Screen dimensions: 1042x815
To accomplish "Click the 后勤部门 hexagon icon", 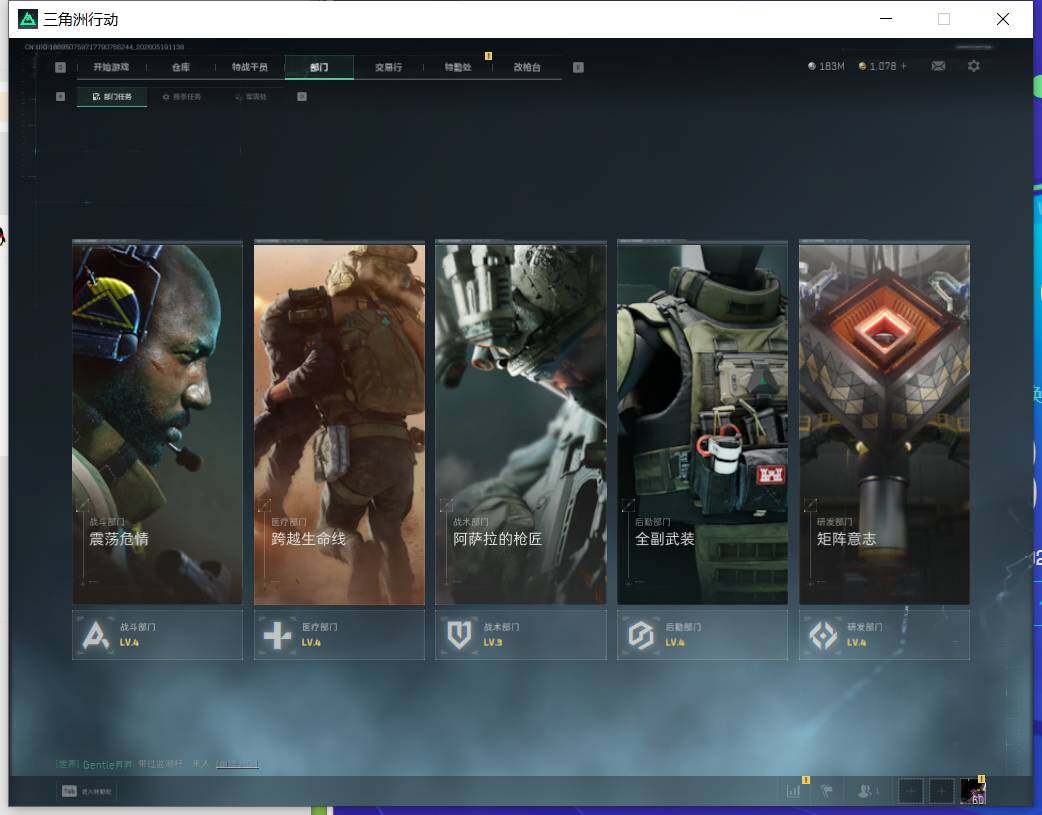I will pos(641,636).
